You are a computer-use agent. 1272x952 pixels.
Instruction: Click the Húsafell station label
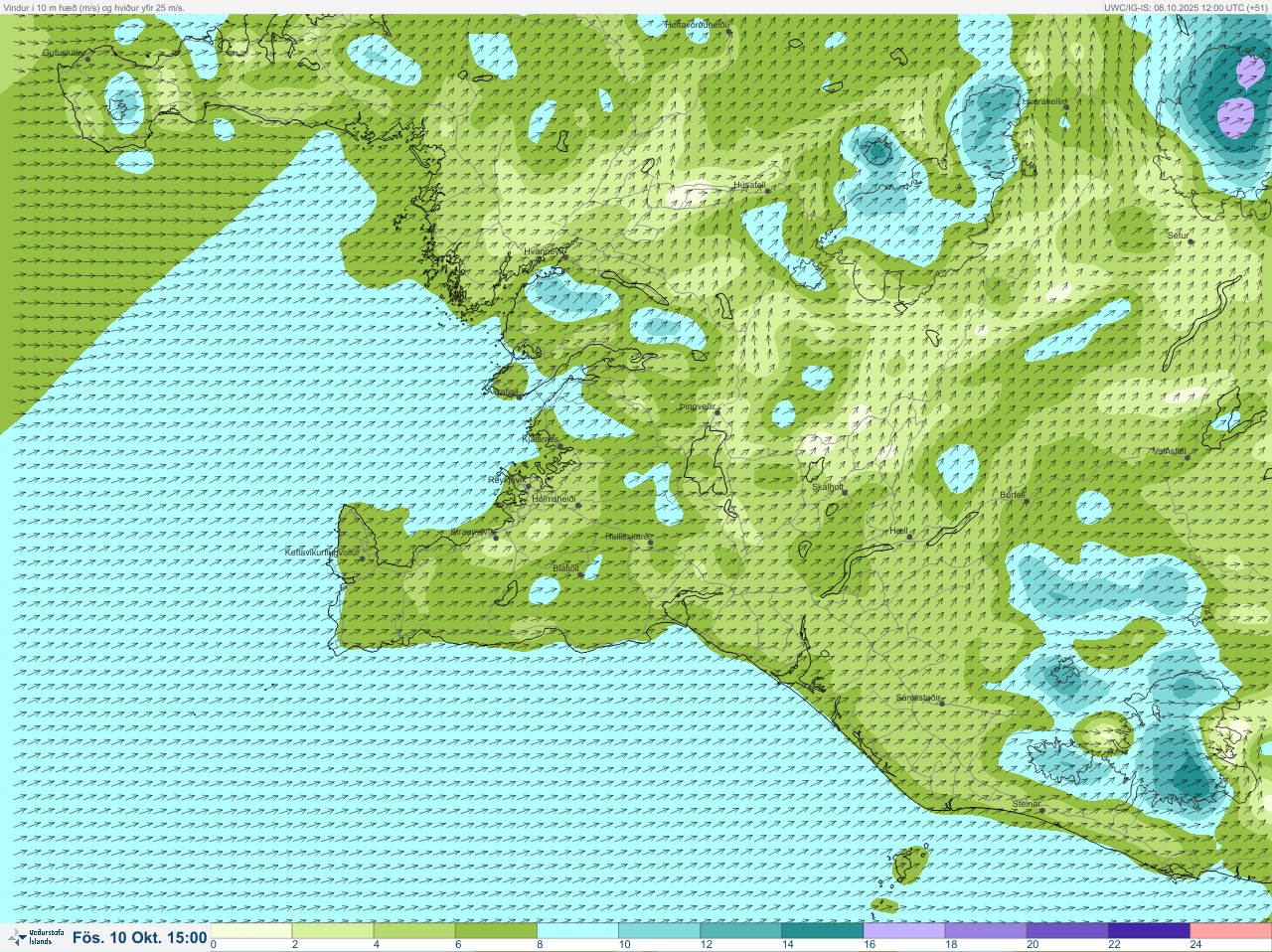coord(749,185)
